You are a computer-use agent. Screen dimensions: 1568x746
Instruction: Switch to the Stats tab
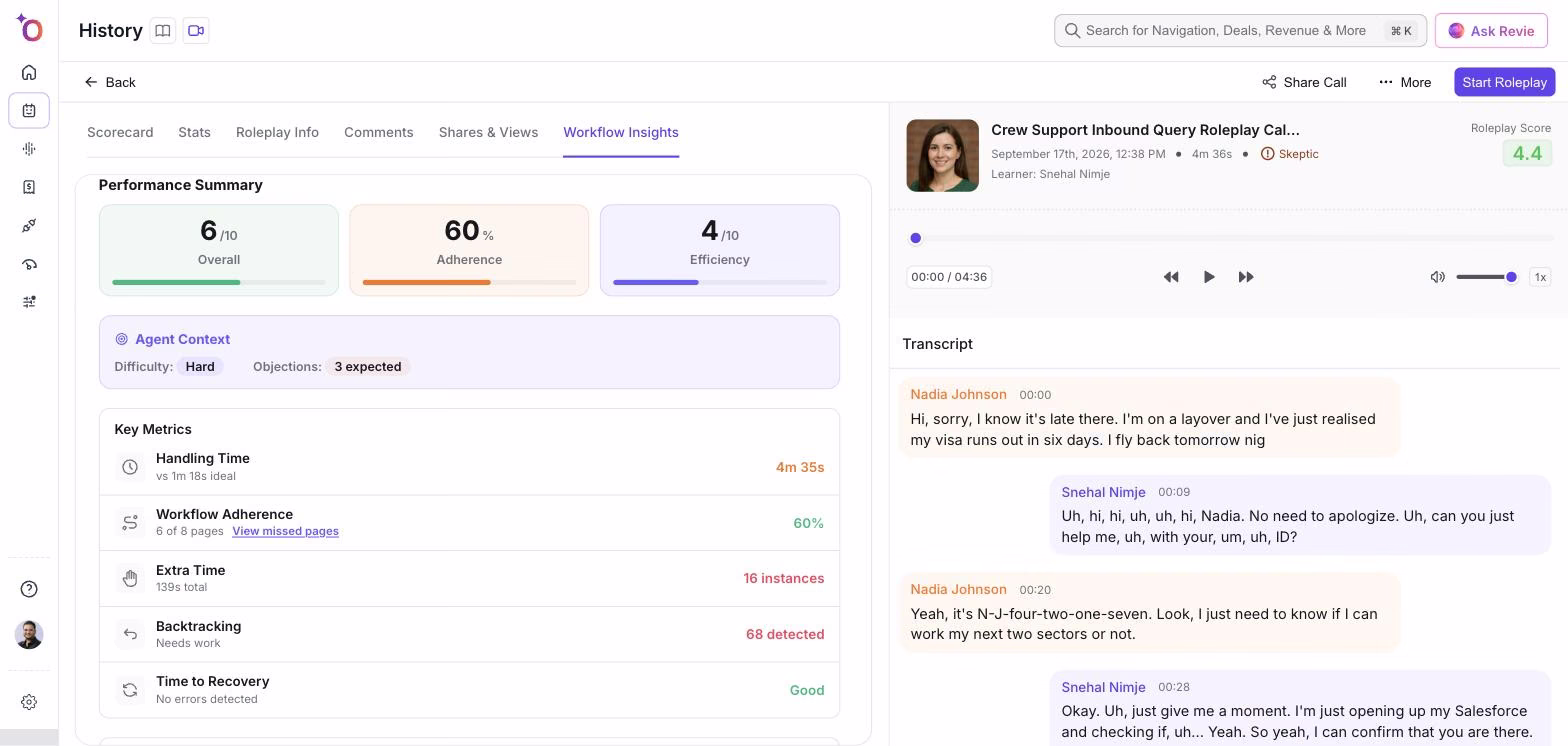point(194,132)
